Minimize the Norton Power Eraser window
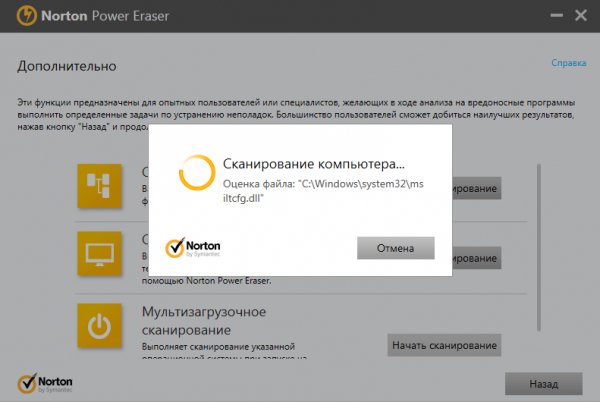600x402 pixels. click(556, 15)
